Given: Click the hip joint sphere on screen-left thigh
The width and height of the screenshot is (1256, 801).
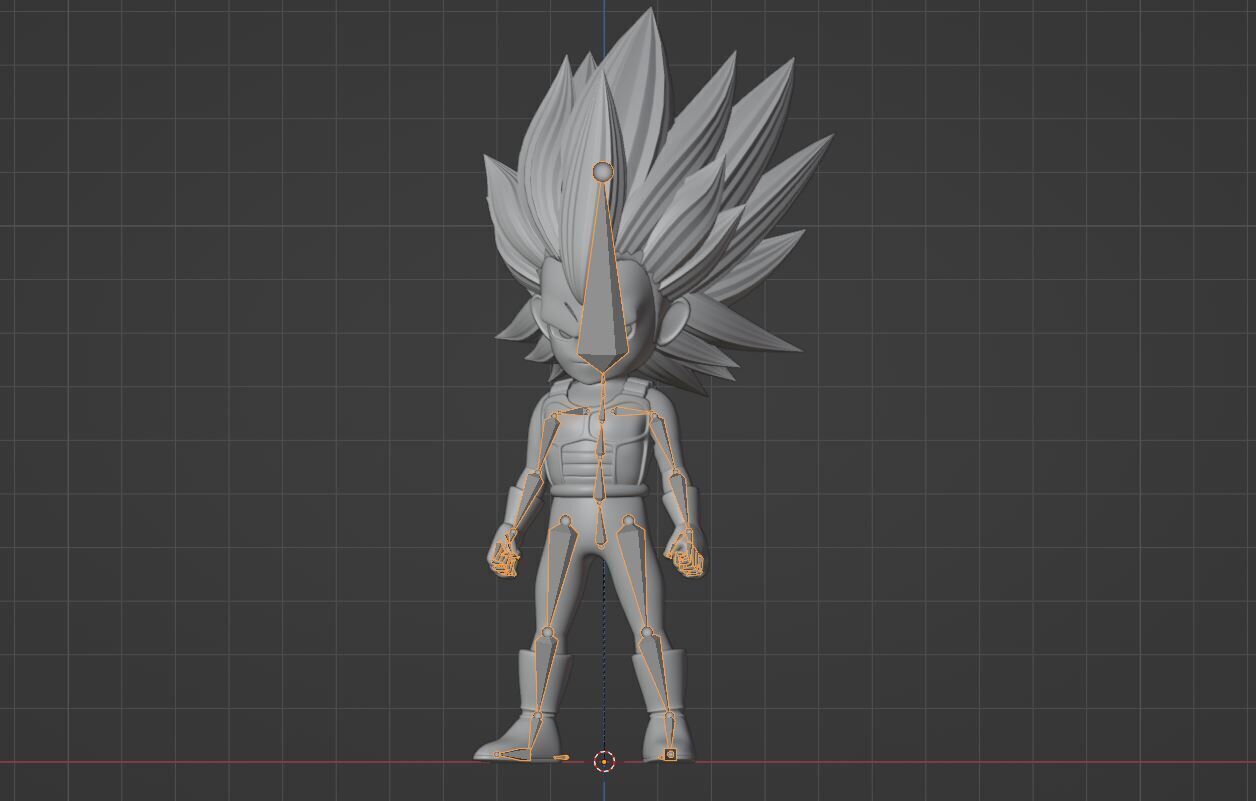Looking at the screenshot, I should pyautogui.click(x=564, y=521).
